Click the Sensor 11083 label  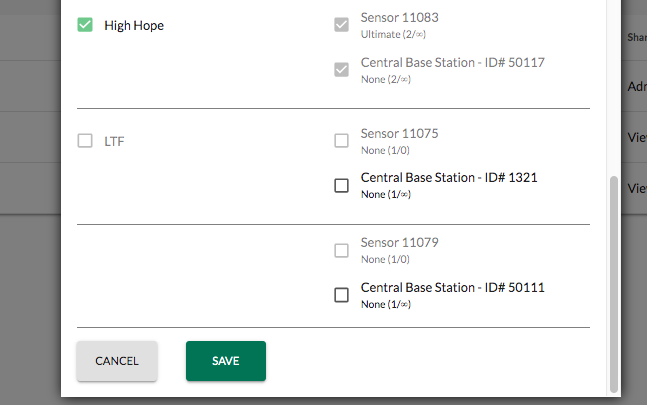click(x=399, y=17)
